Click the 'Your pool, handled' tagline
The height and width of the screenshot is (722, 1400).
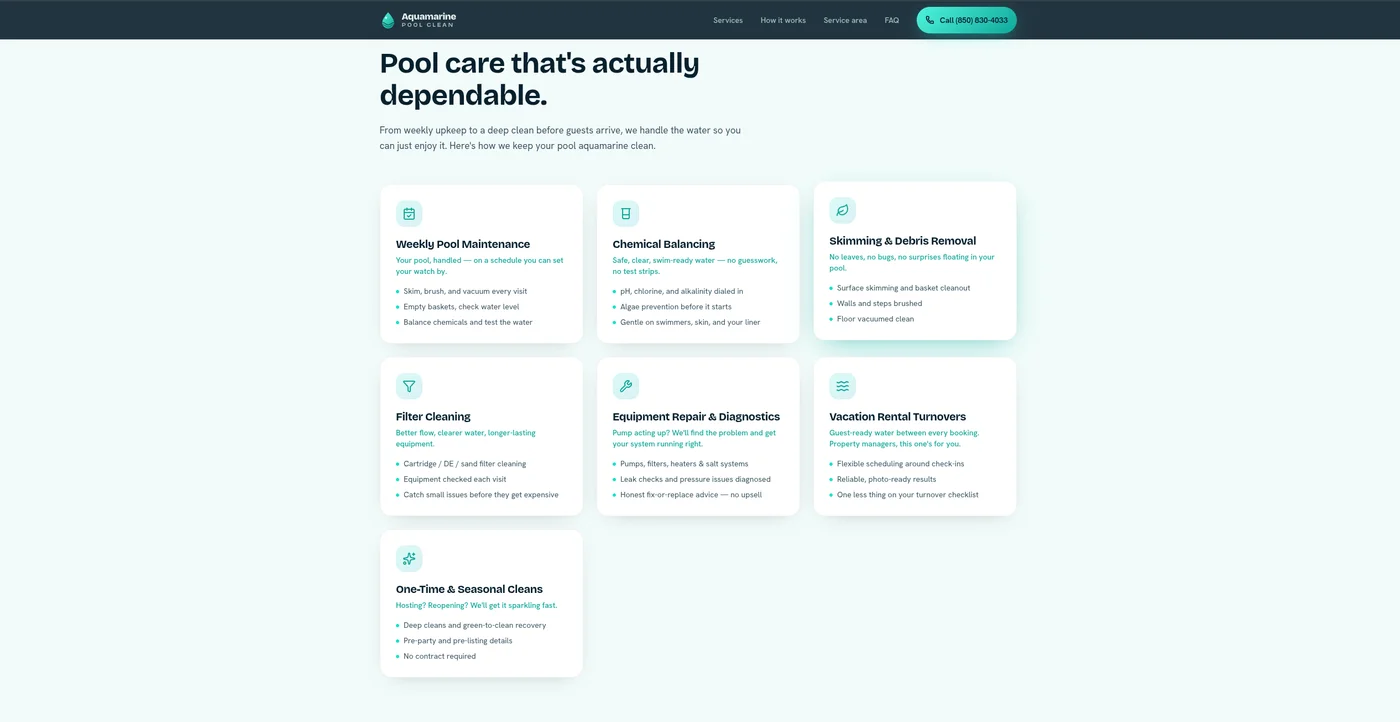480,266
